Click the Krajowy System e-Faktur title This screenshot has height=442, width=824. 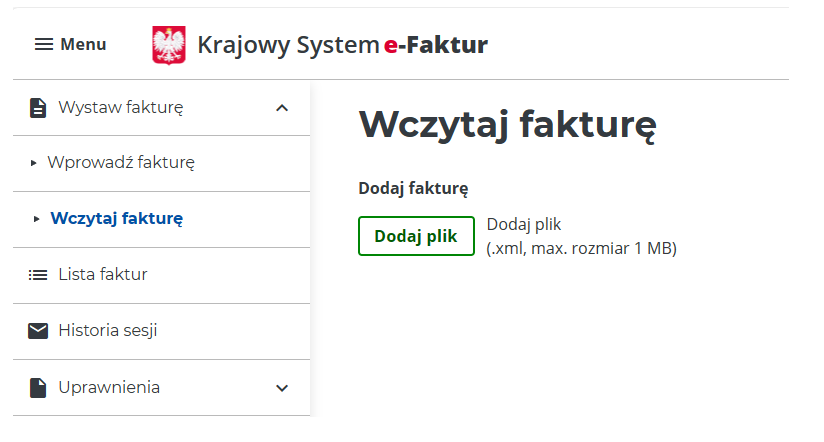tap(342, 45)
